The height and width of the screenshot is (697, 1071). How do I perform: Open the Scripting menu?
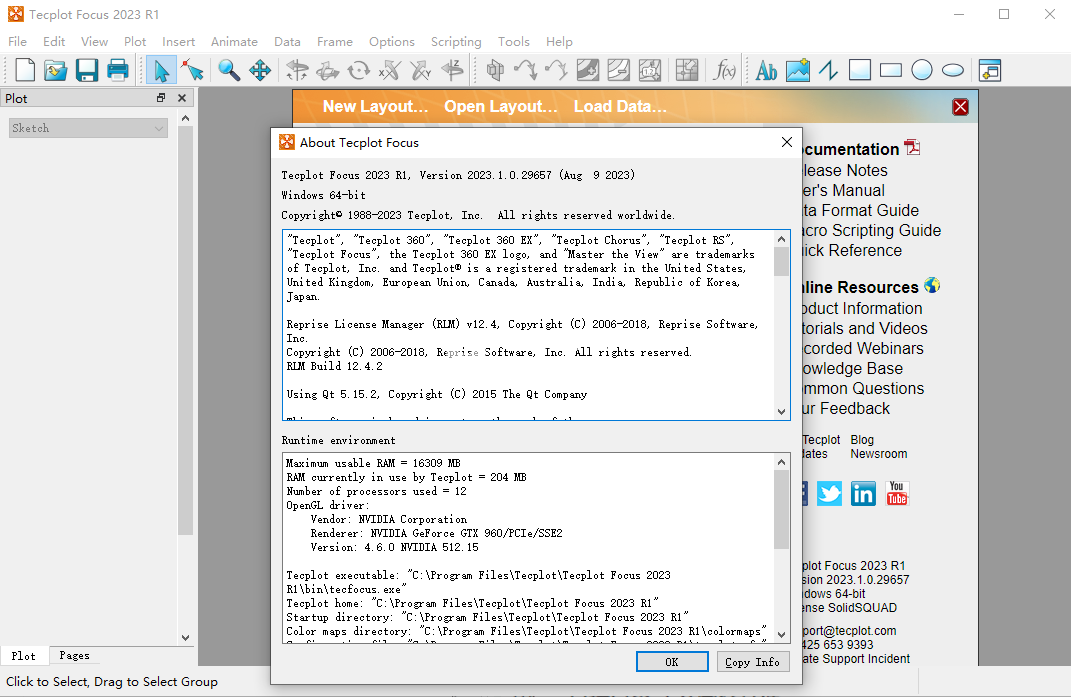click(x=456, y=42)
